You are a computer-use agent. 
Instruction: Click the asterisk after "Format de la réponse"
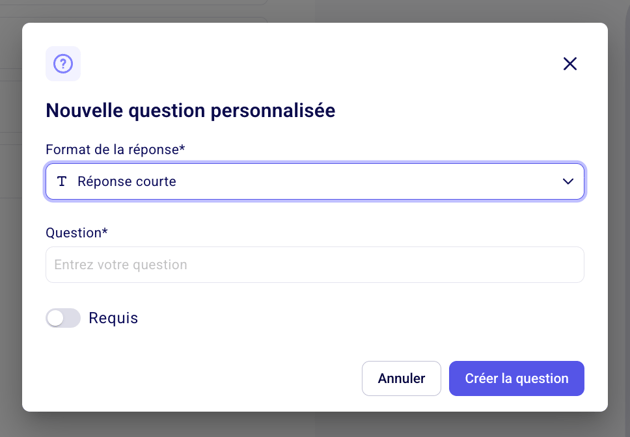[183, 148]
